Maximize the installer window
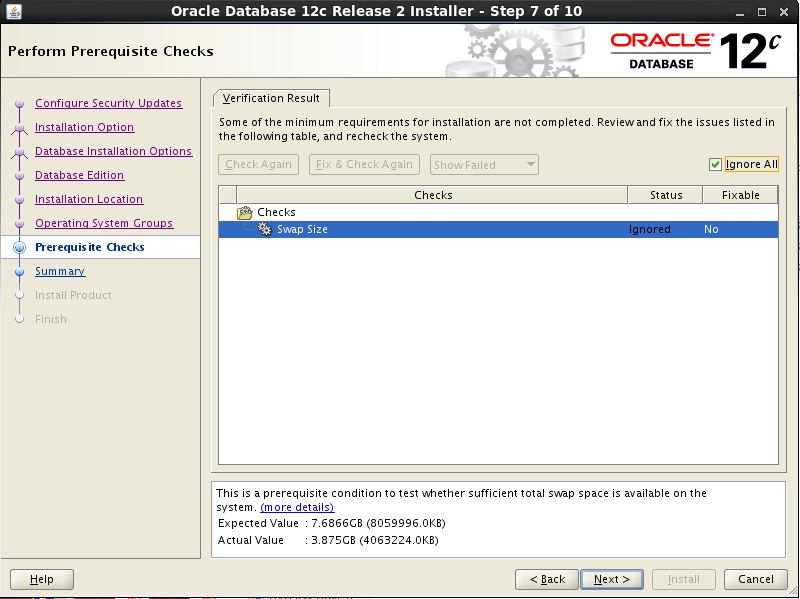800x599 pixels. [x=762, y=12]
